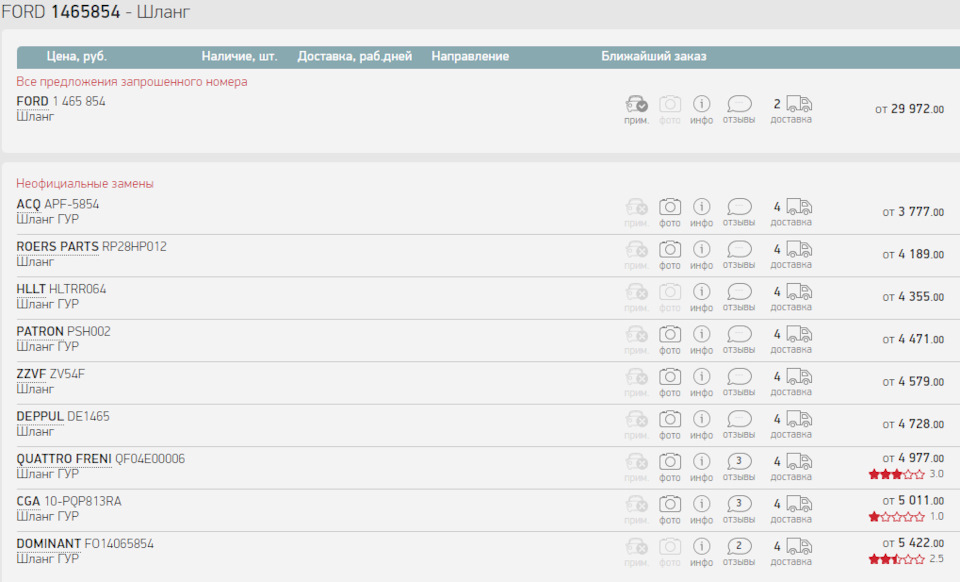Open the CGA brand link
The height and width of the screenshot is (582, 960).
click(28, 501)
